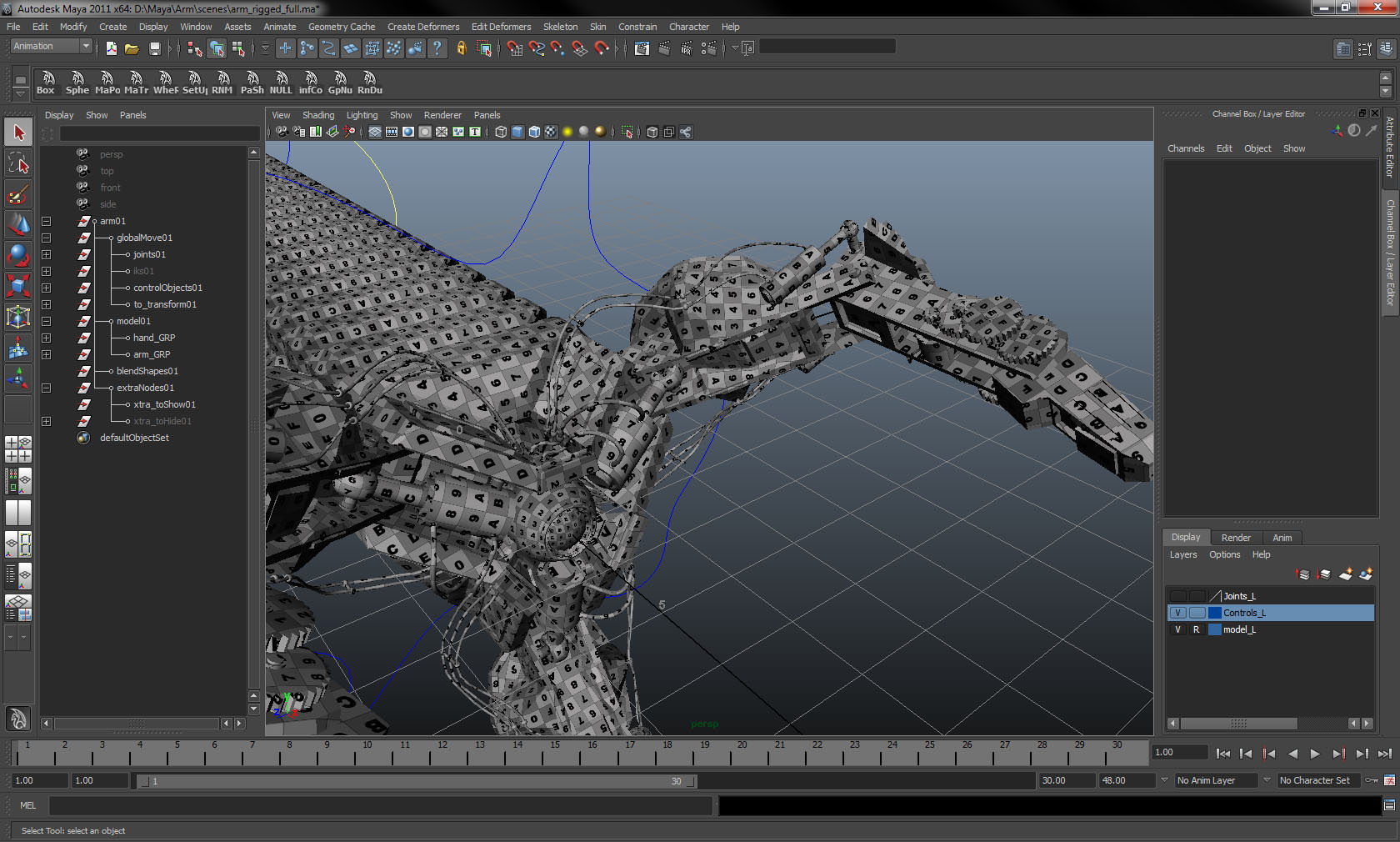Collapse the extraNodes01 node
The image size is (1400, 842).
[x=47, y=388]
